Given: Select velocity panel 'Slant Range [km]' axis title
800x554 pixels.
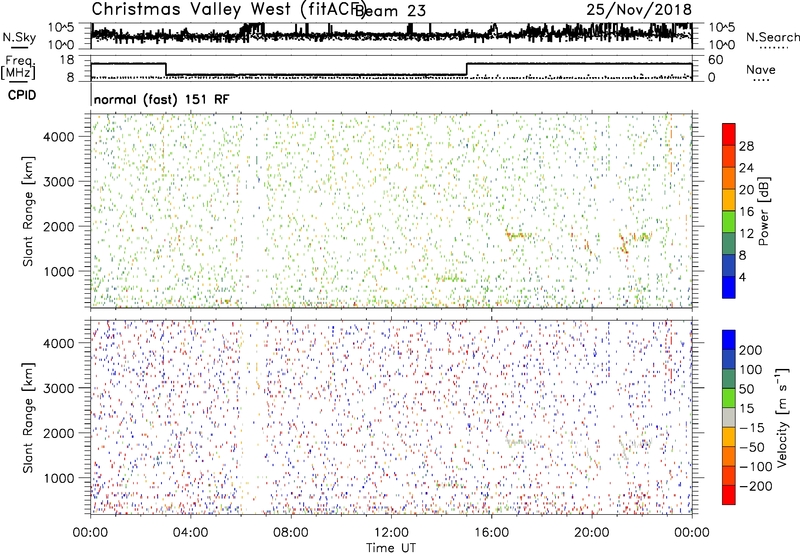Looking at the screenshot, I should [28, 418].
